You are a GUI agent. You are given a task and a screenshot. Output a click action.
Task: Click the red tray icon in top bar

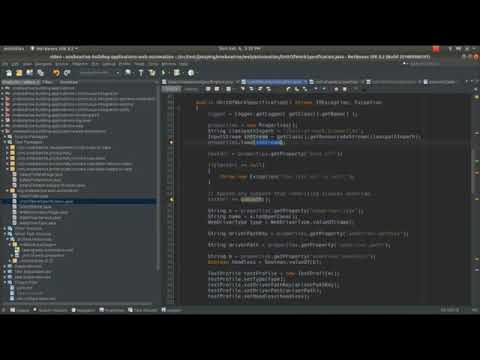[x=436, y=49]
